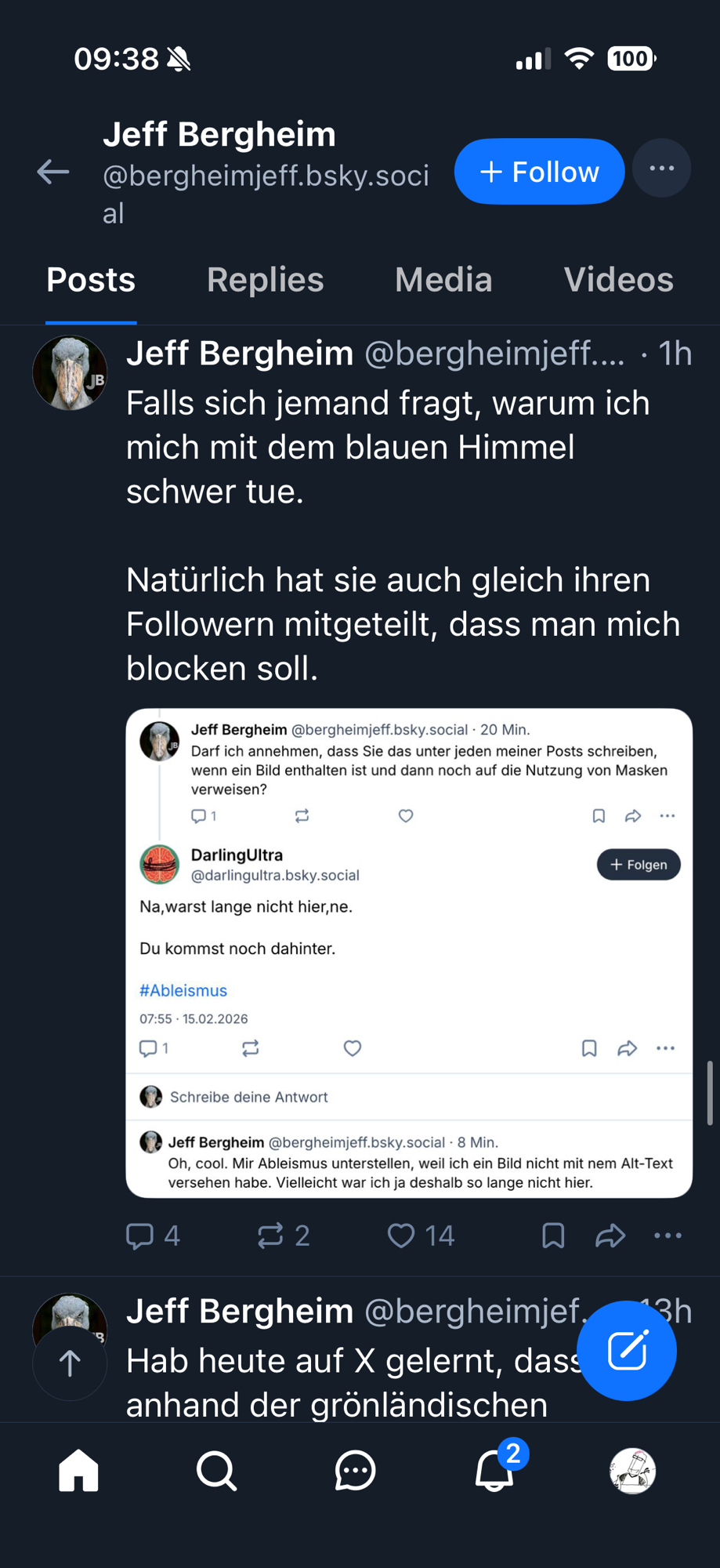Screen dimensions: 720x1568
Task: Open my profile avatar in bottom bar
Action: [x=632, y=1470]
